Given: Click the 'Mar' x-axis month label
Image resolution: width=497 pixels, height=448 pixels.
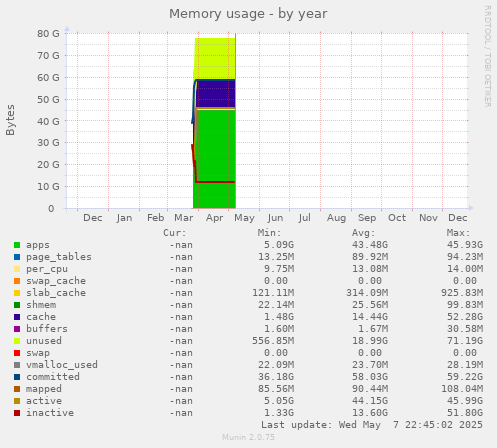Looking at the screenshot, I should click(183, 218).
